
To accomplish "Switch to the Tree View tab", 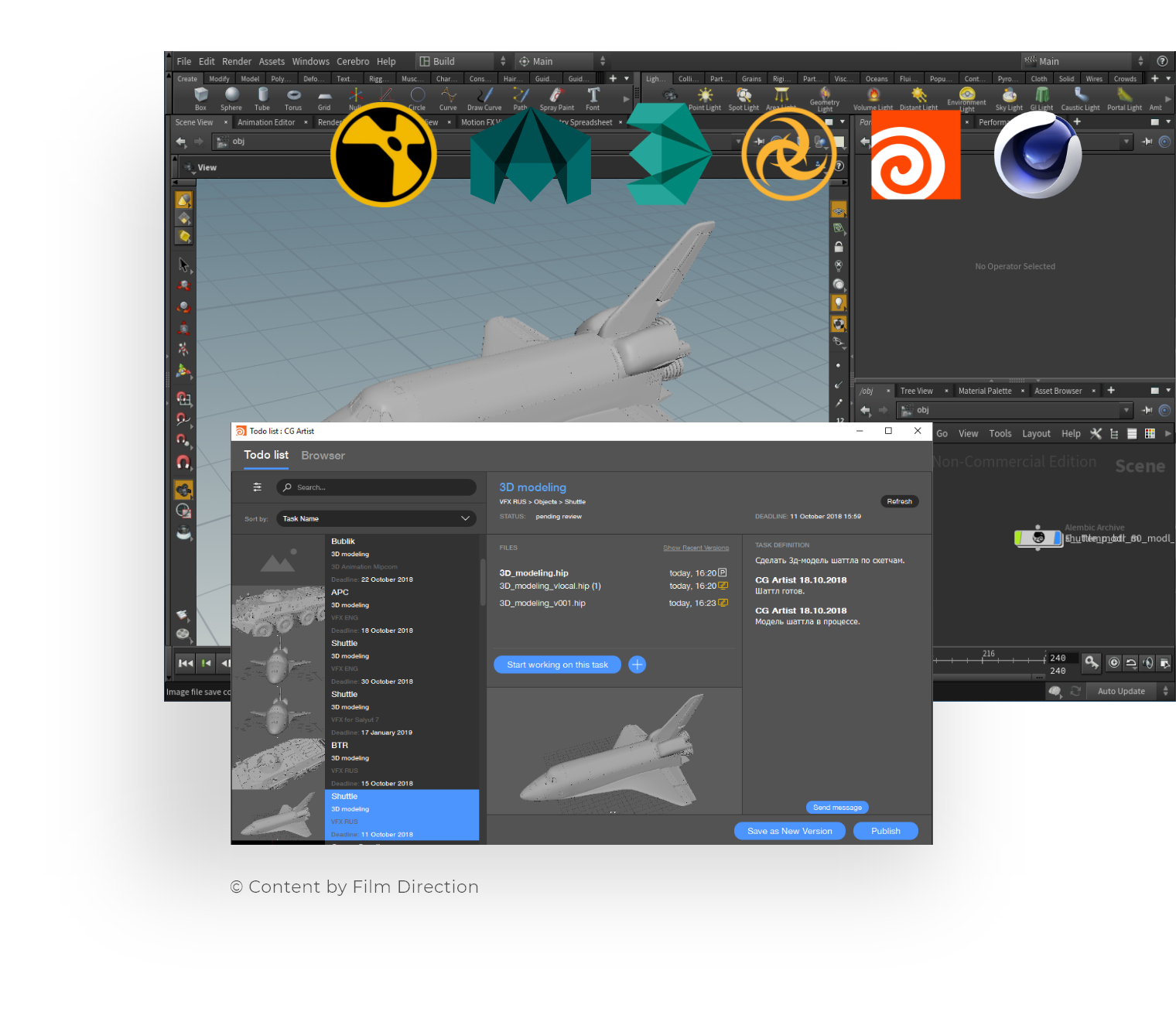I will pyautogui.click(x=917, y=391).
